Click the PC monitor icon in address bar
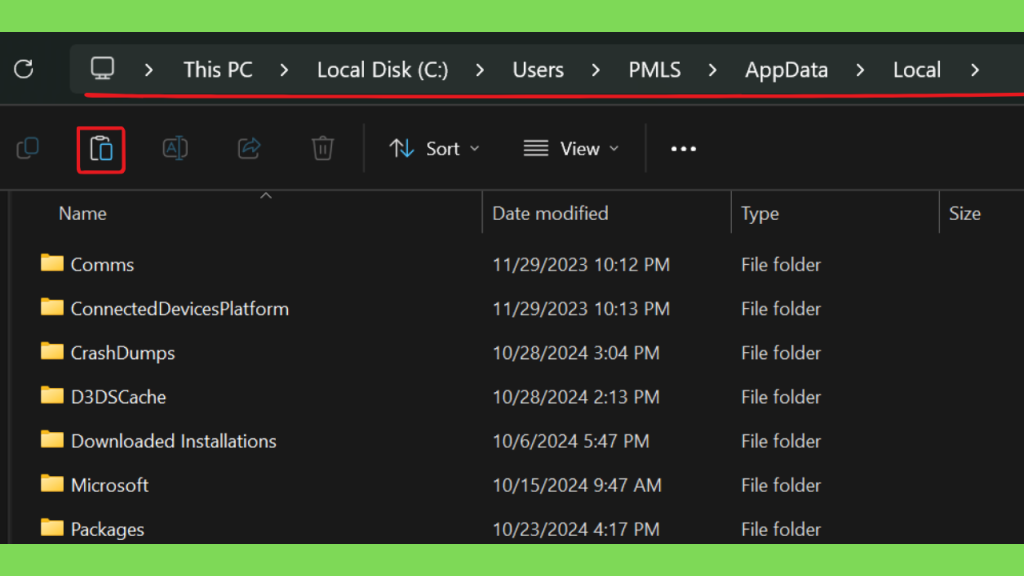Viewport: 1024px width, 576px height. click(103, 69)
